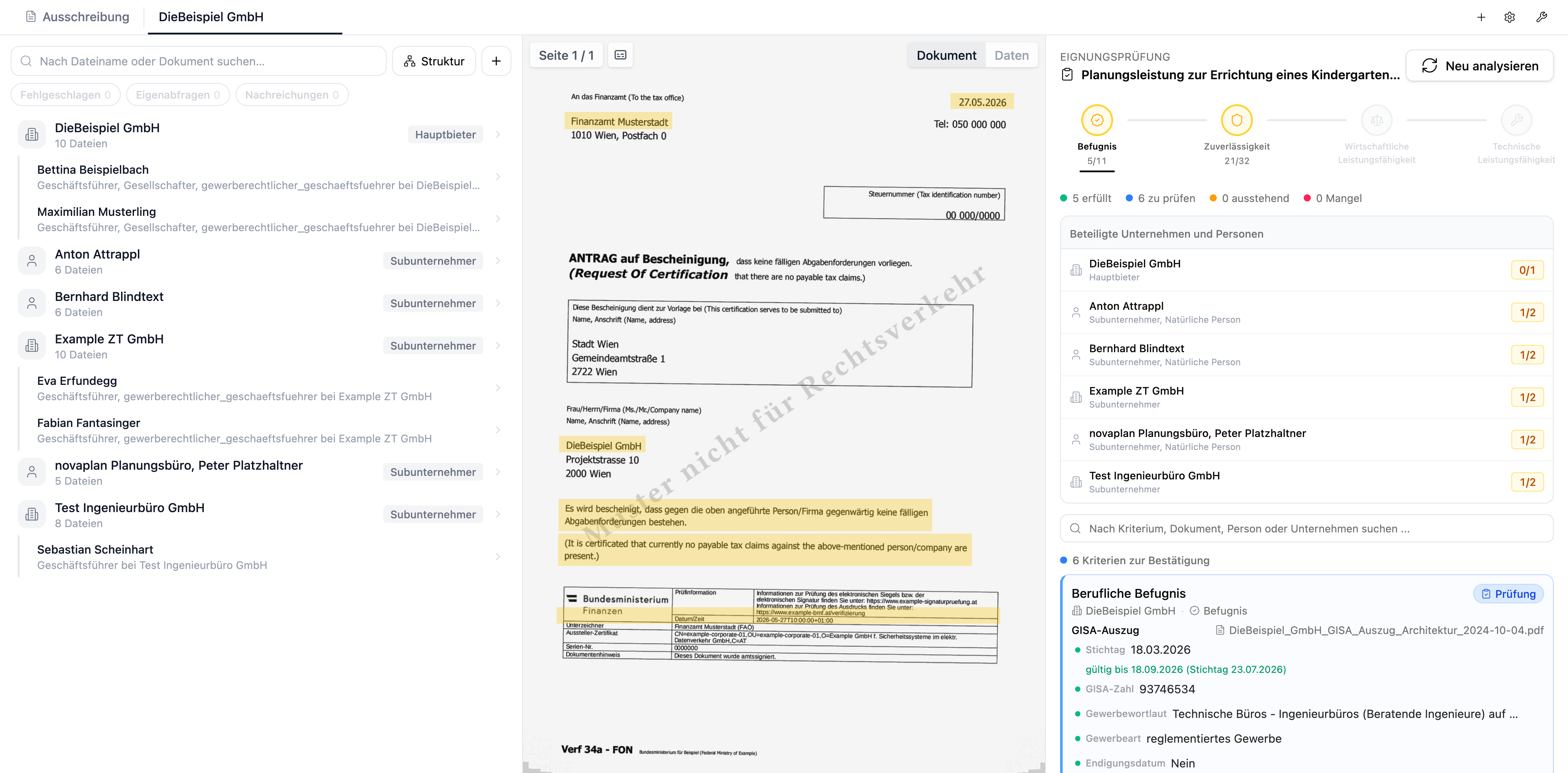The width and height of the screenshot is (1568, 773).
Task: Select the Befugnis step circle icon
Action: 1097,120
